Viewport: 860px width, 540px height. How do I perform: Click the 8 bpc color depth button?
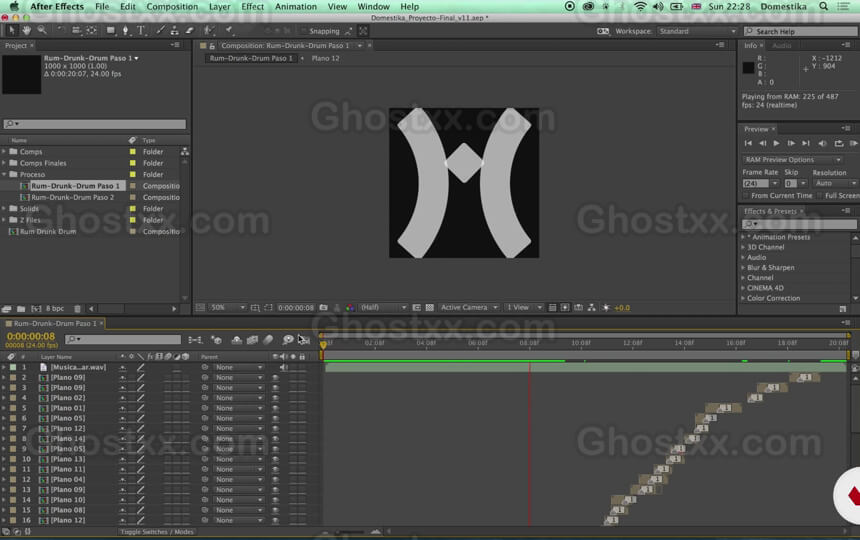55,309
